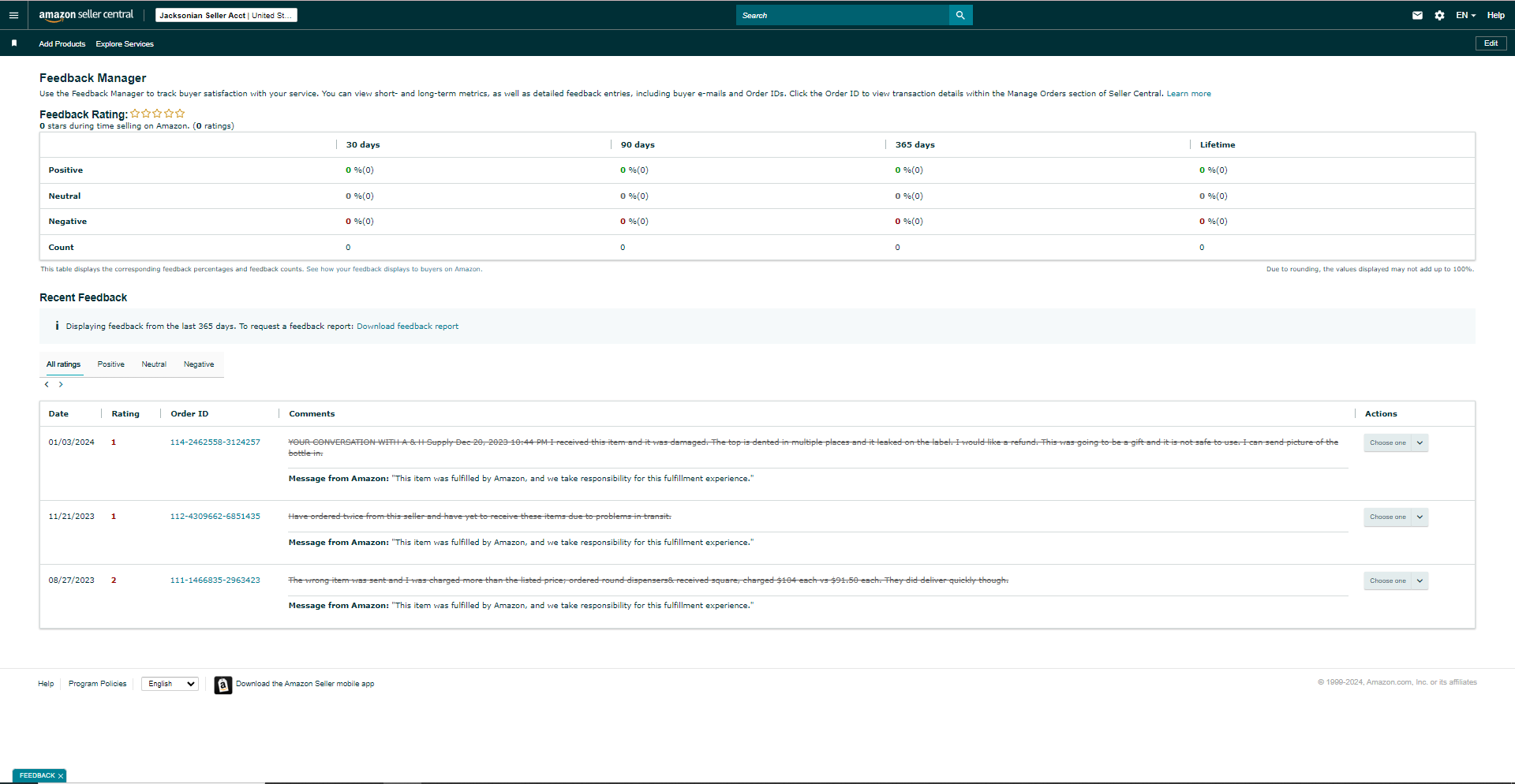Switch to the Neutral tab

[x=154, y=364]
